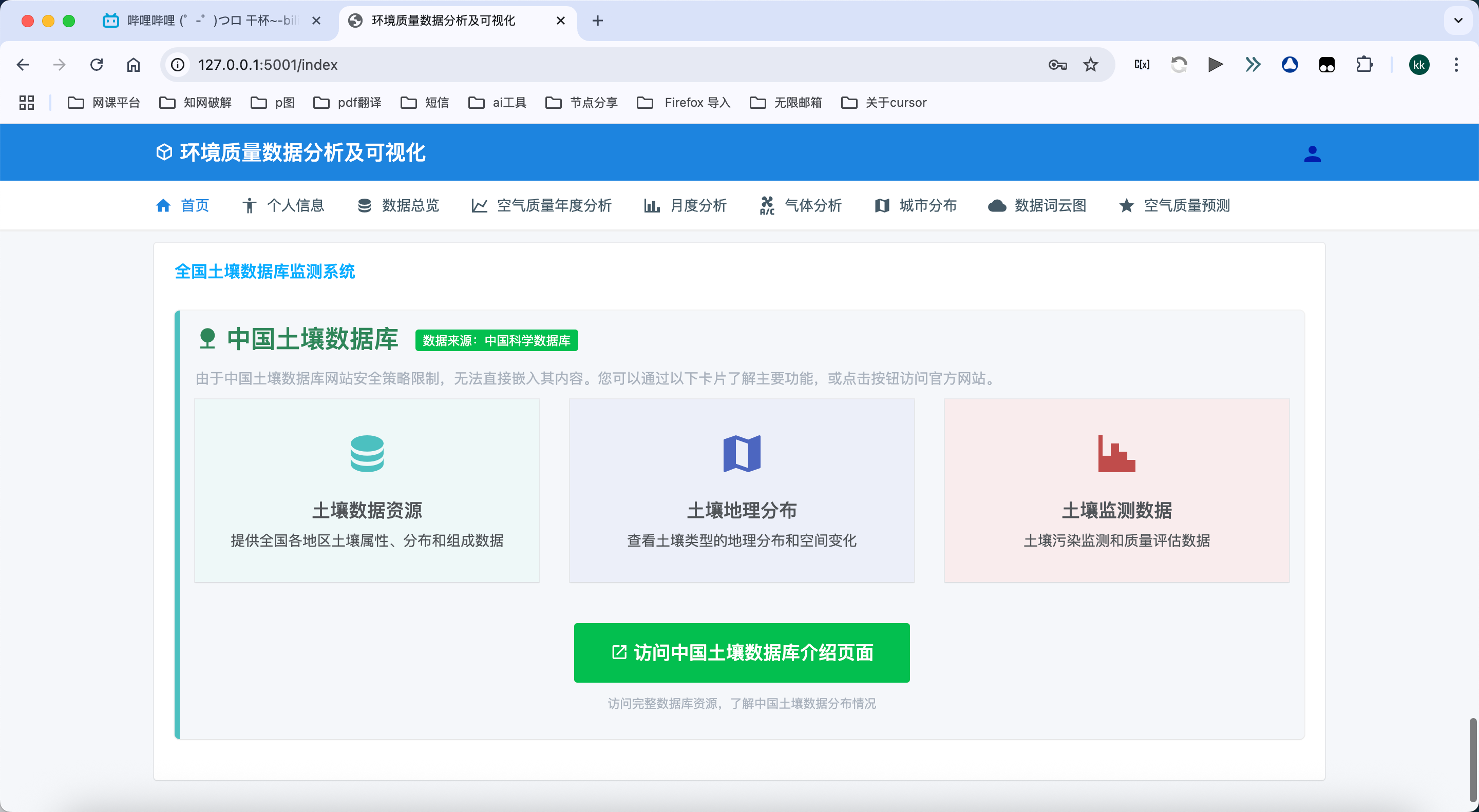Bookmark this page with the star icon
1479x812 pixels.
[x=1090, y=65]
